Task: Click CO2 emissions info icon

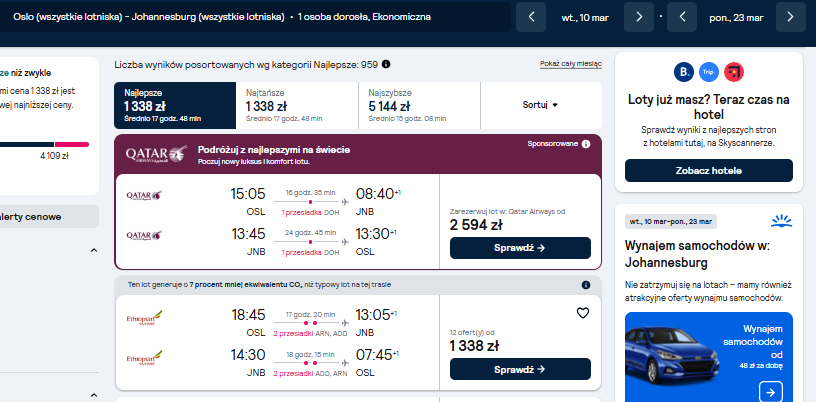Action: [x=586, y=285]
